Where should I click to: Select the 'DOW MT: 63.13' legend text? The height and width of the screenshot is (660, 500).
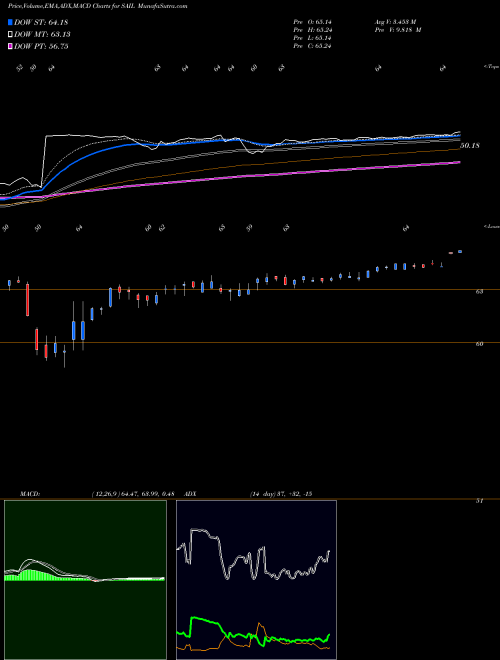[x=42, y=35]
